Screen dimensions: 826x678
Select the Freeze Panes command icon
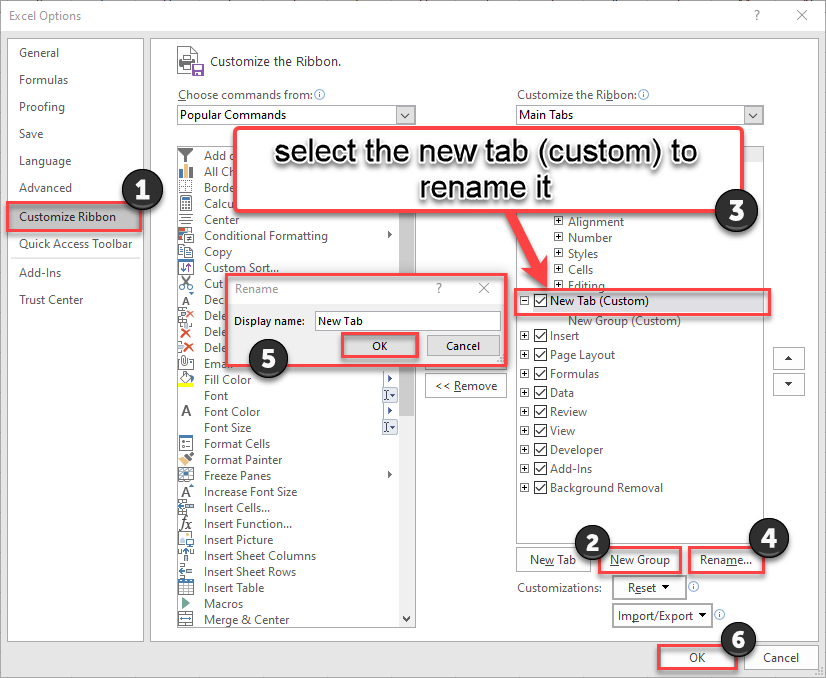pos(186,475)
